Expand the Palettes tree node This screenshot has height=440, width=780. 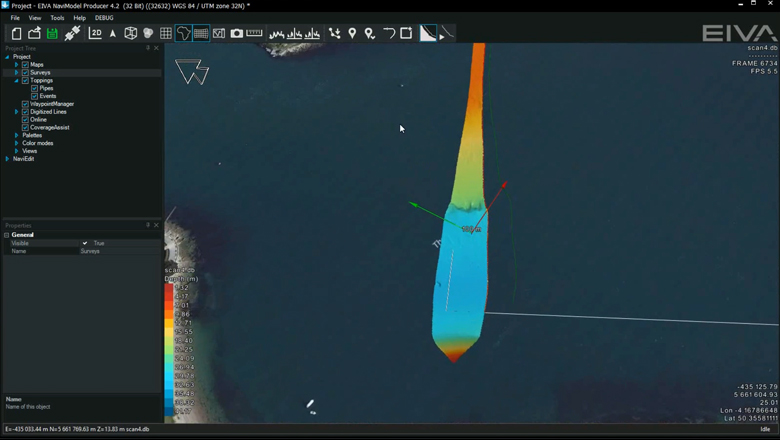point(16,135)
